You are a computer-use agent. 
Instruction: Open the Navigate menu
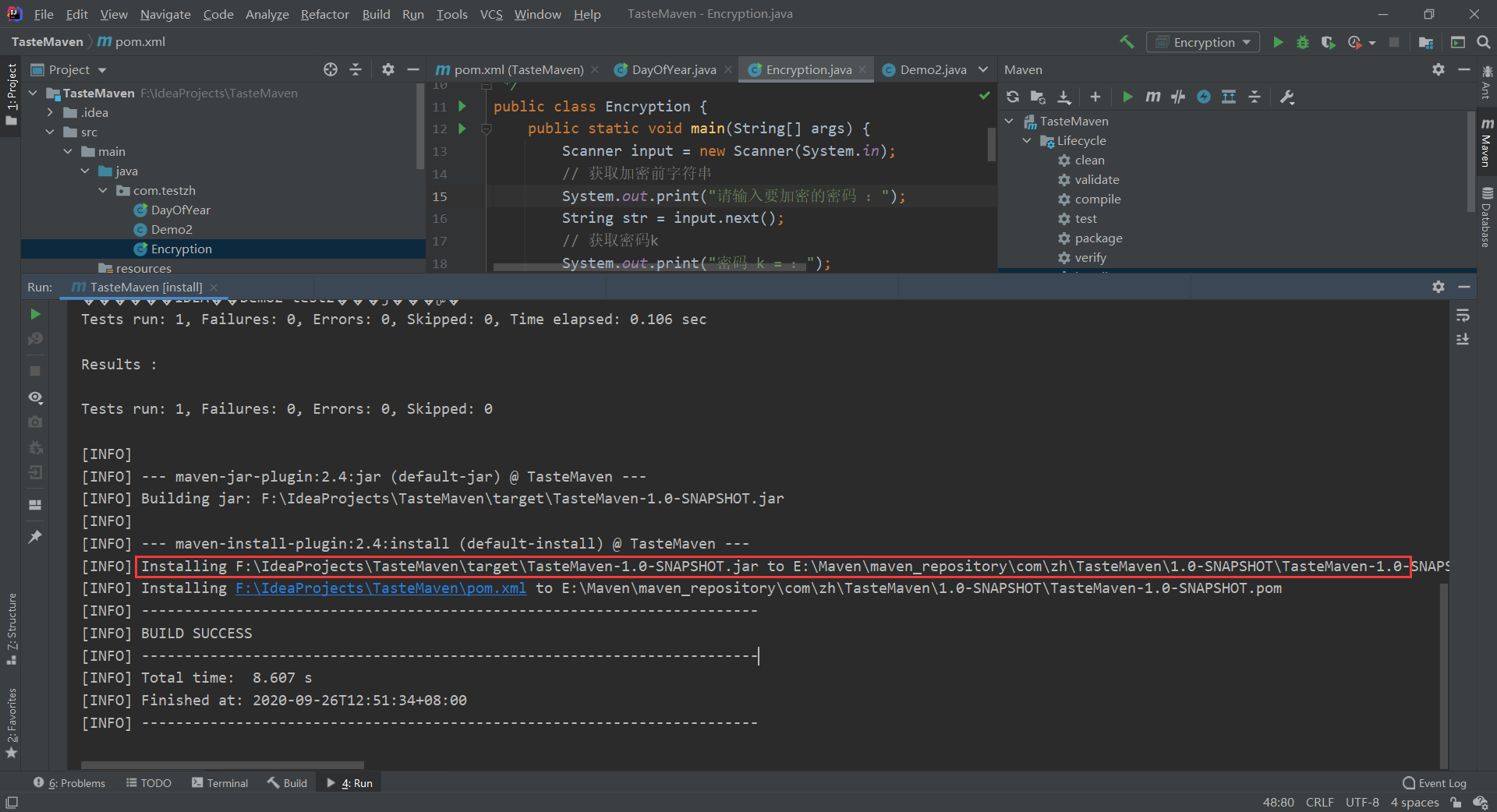[165, 14]
